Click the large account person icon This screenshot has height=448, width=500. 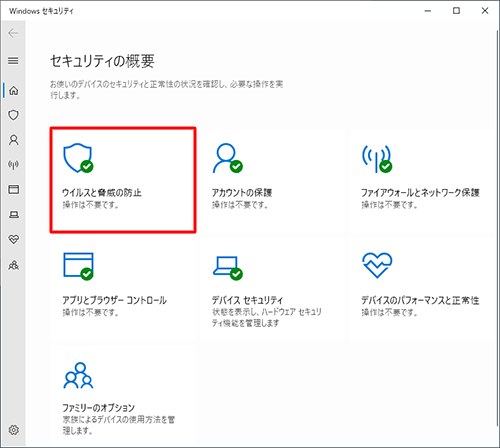coord(228,158)
